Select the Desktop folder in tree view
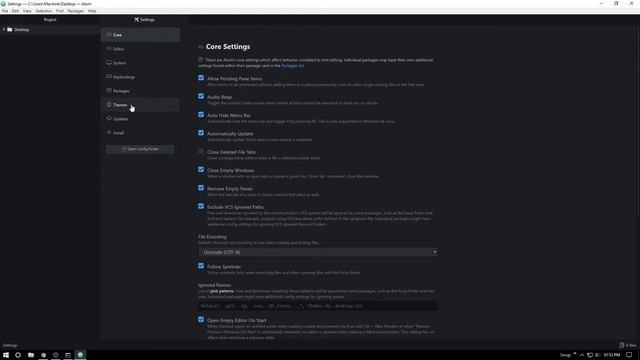 (21, 30)
